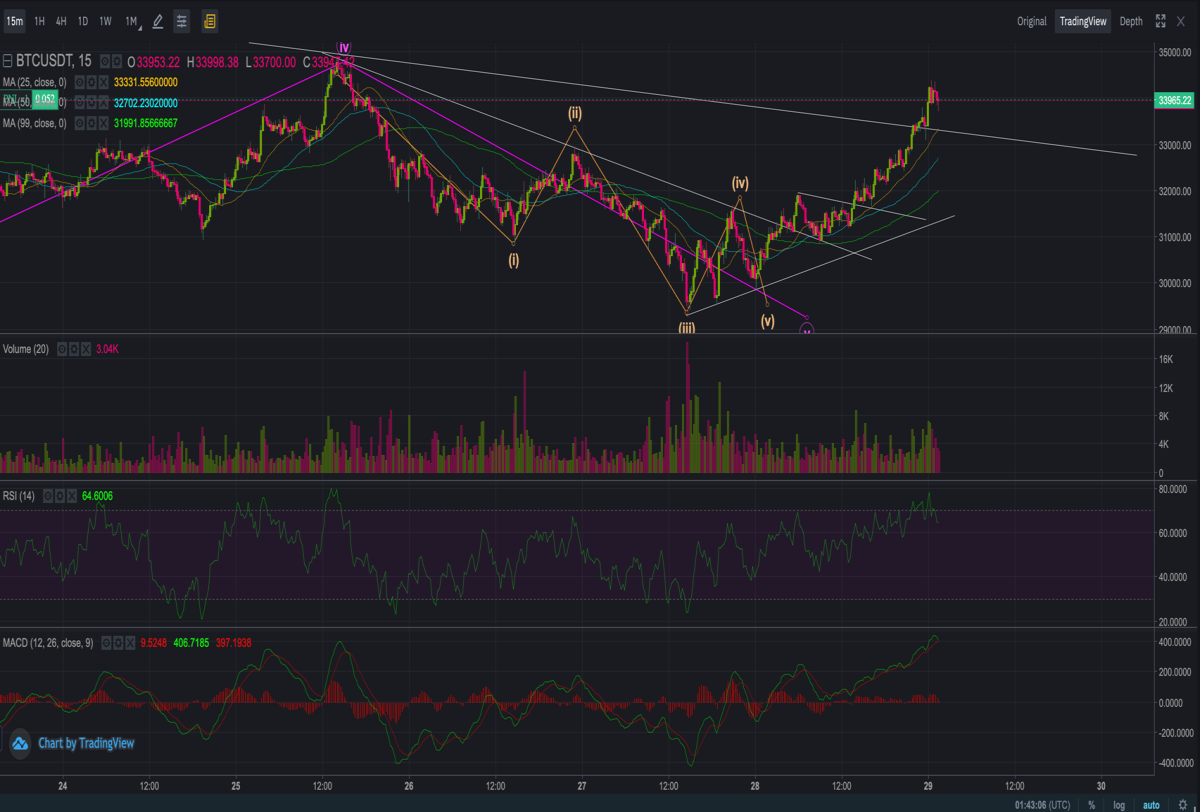Open RSI (14) settings gear
1200x812 pixels.
click(60, 495)
